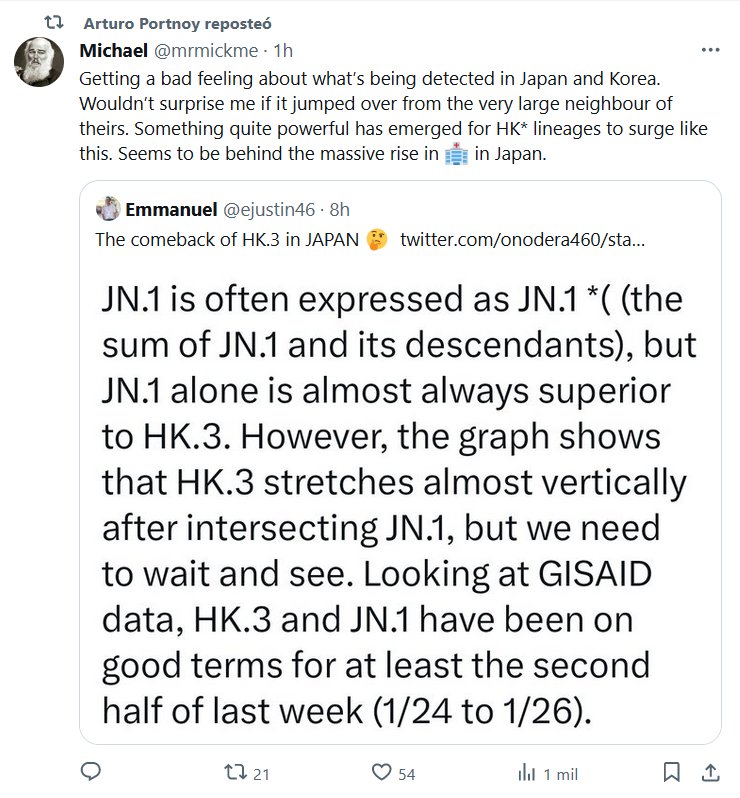The height and width of the screenshot is (798, 740).
Task: Open Emmanuel's small avatar in quoted tweet
Action: 108,209
